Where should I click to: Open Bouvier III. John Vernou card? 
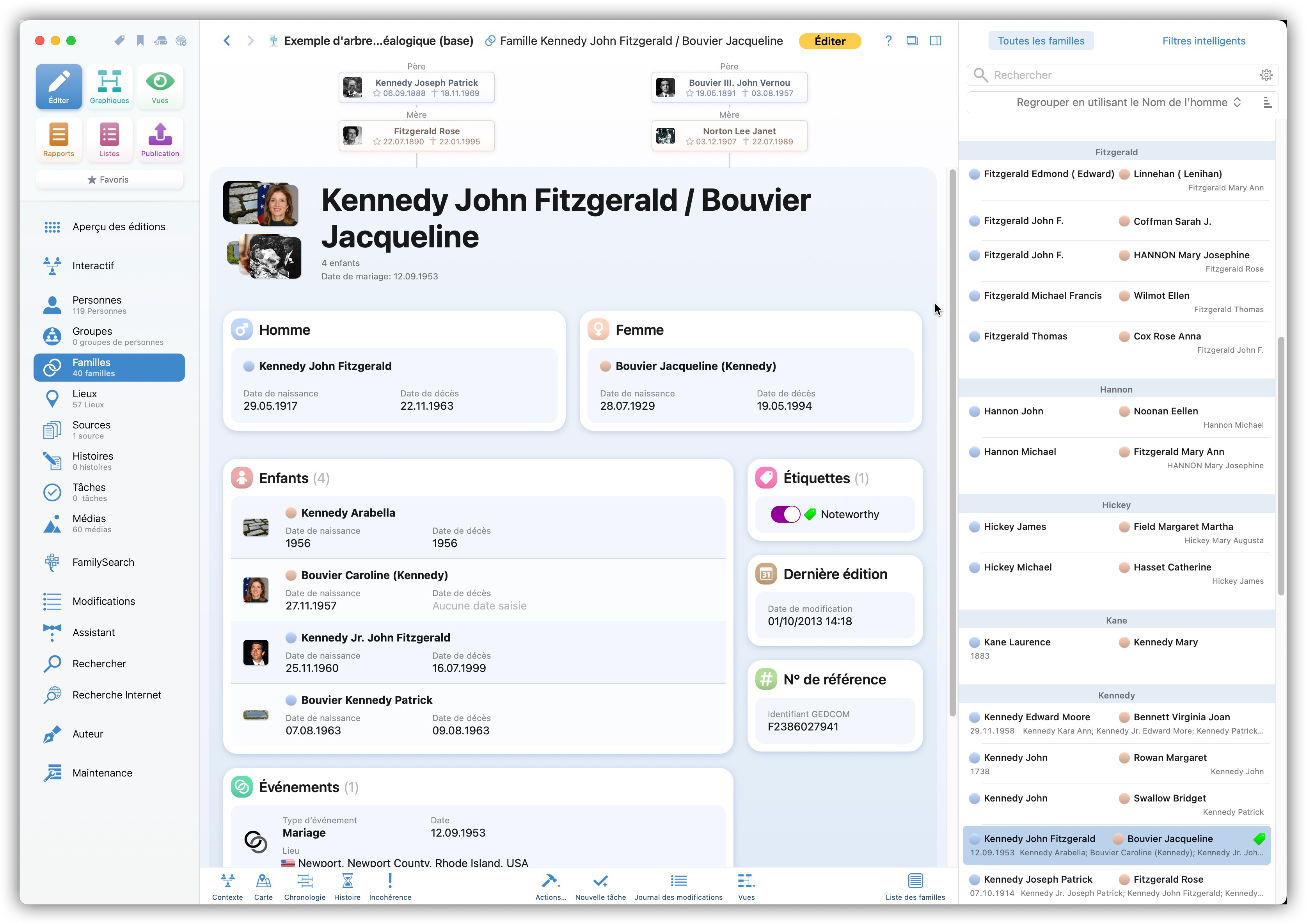coord(729,88)
